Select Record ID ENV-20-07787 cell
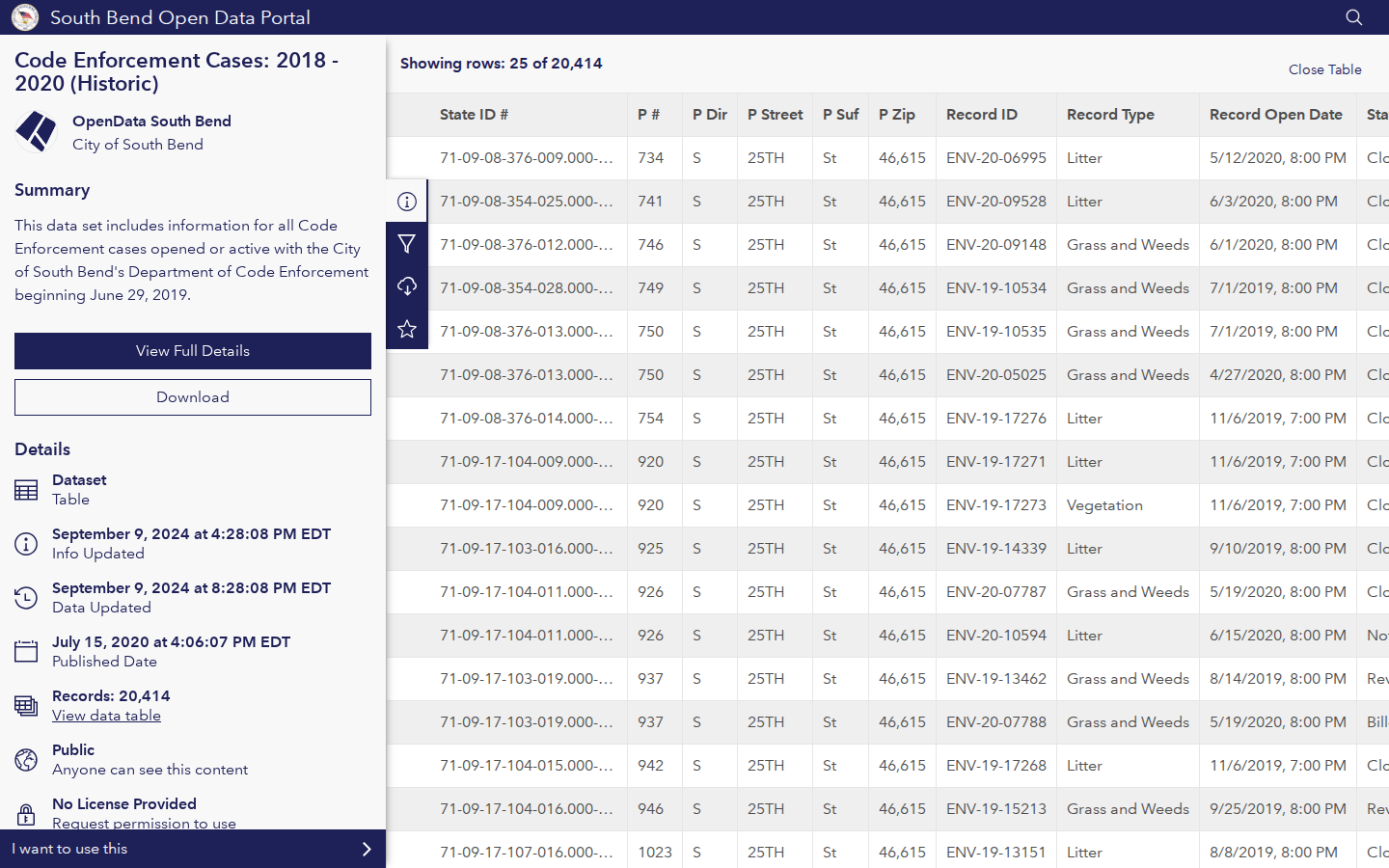This screenshot has height=868, width=1389. click(996, 592)
